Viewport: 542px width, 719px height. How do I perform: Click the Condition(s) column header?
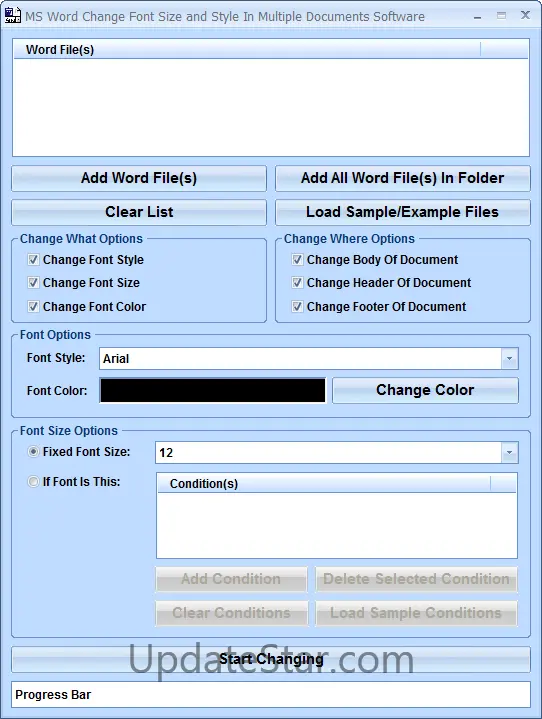pos(324,483)
